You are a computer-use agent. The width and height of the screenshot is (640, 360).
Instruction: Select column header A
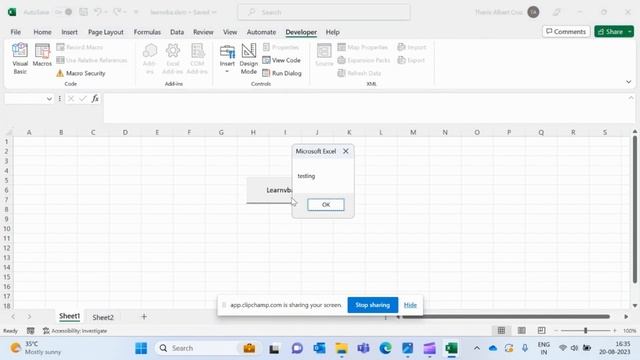tap(29, 132)
